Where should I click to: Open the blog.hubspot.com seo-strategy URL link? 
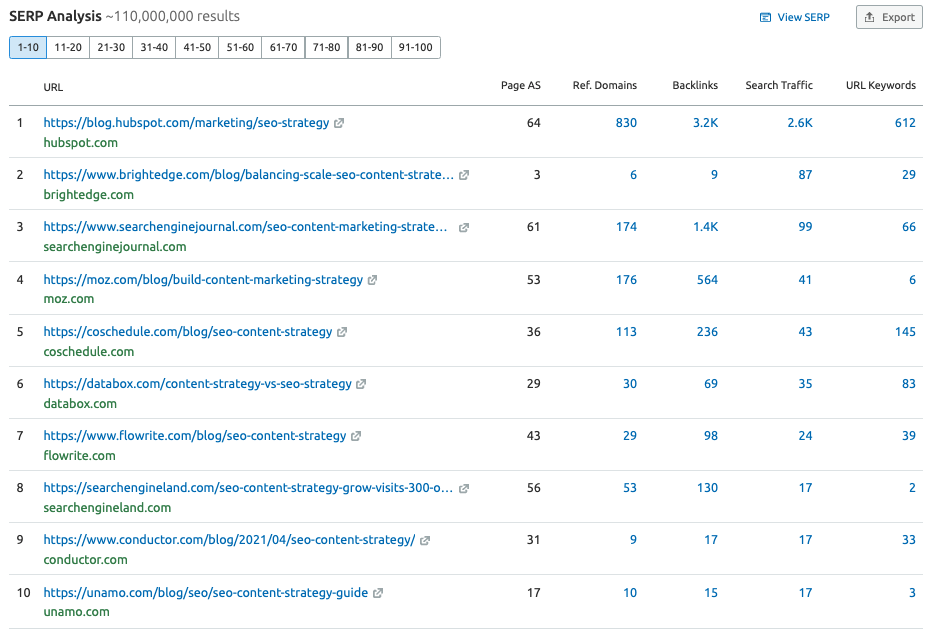tap(186, 123)
